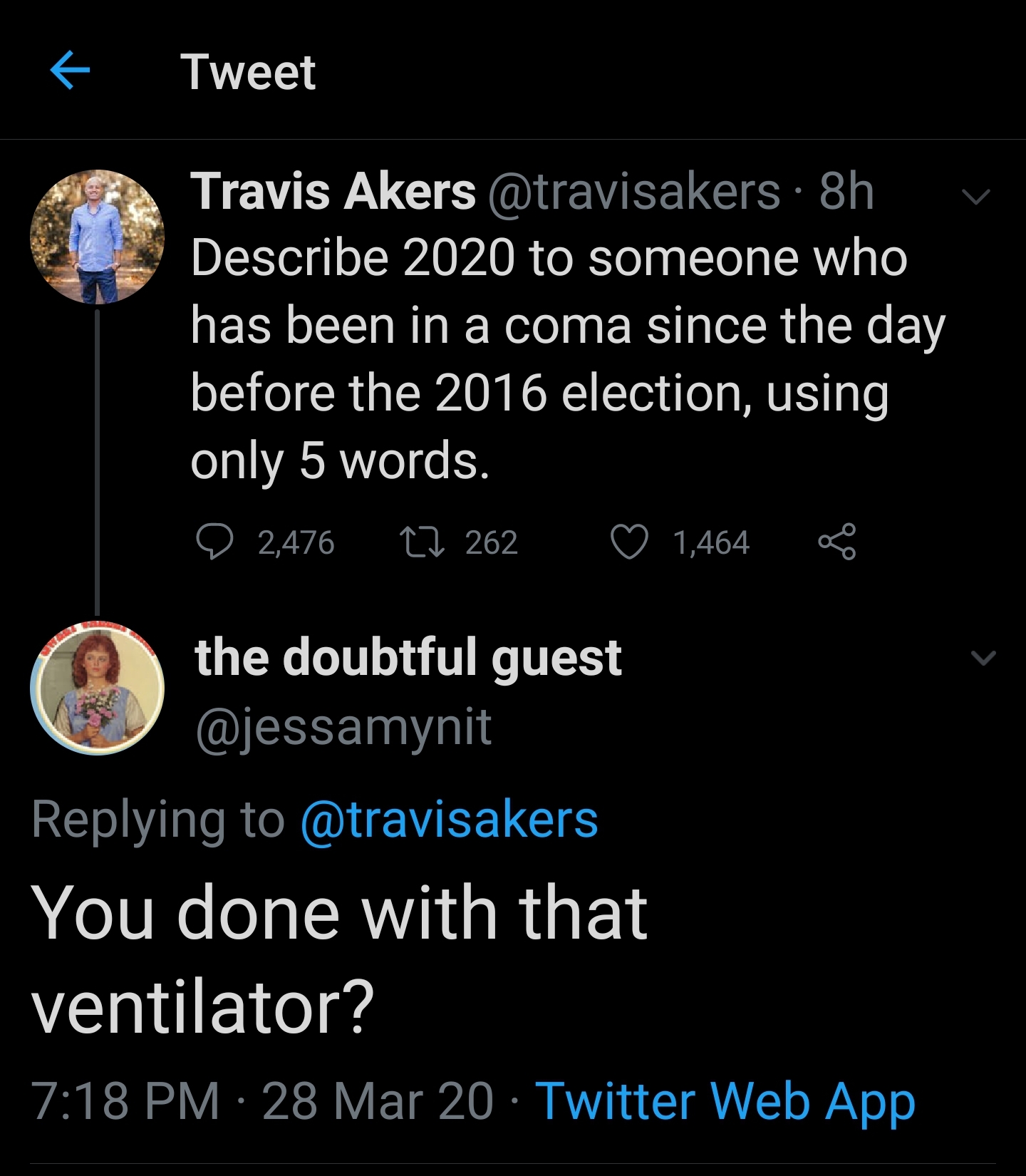Open Travis Akers' tweet options chevron
Screen dimensions: 1026x1176
(x=975, y=195)
